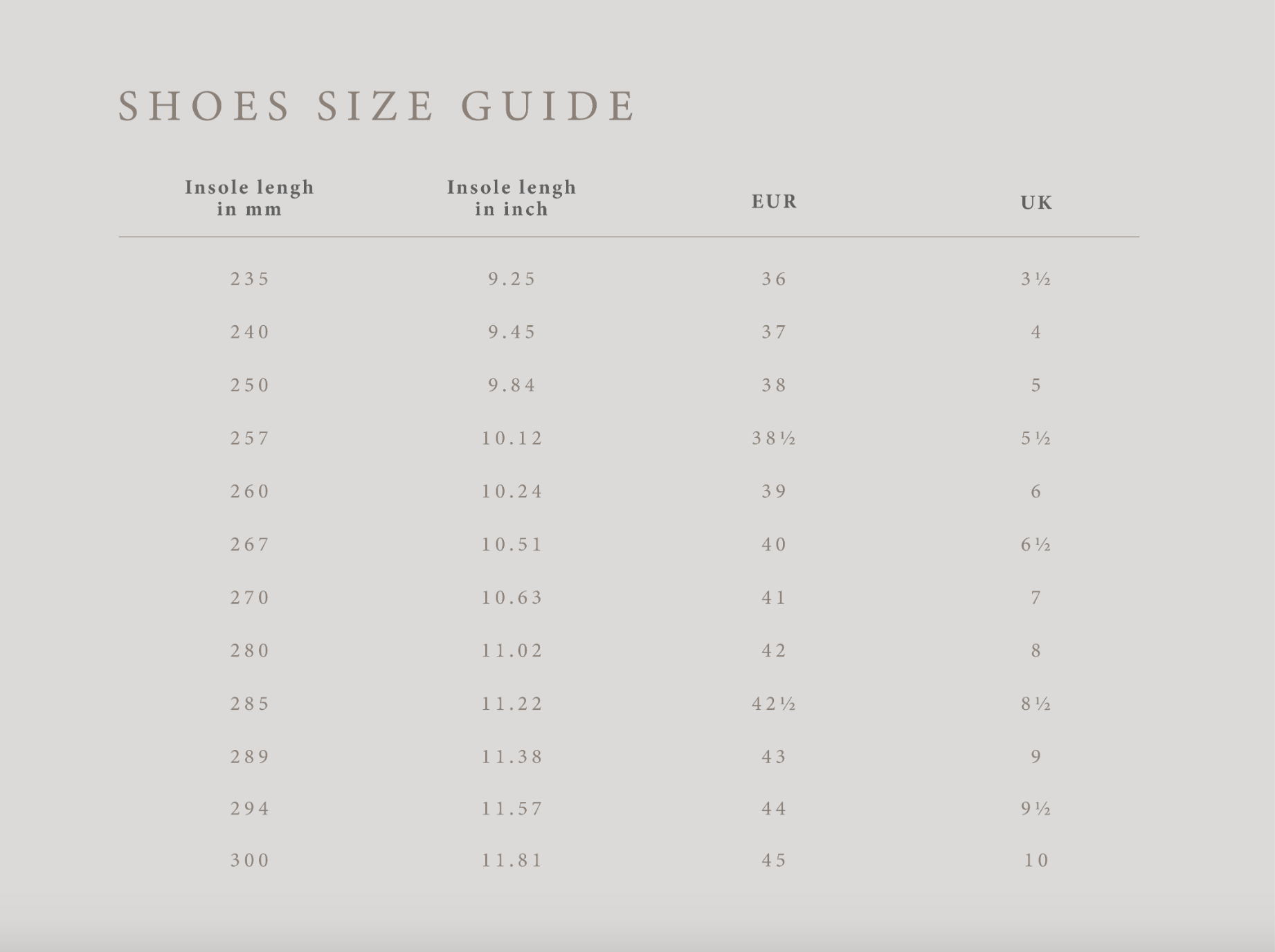Click the 10.24 inch insole value
This screenshot has height=952, width=1275.
(x=512, y=492)
